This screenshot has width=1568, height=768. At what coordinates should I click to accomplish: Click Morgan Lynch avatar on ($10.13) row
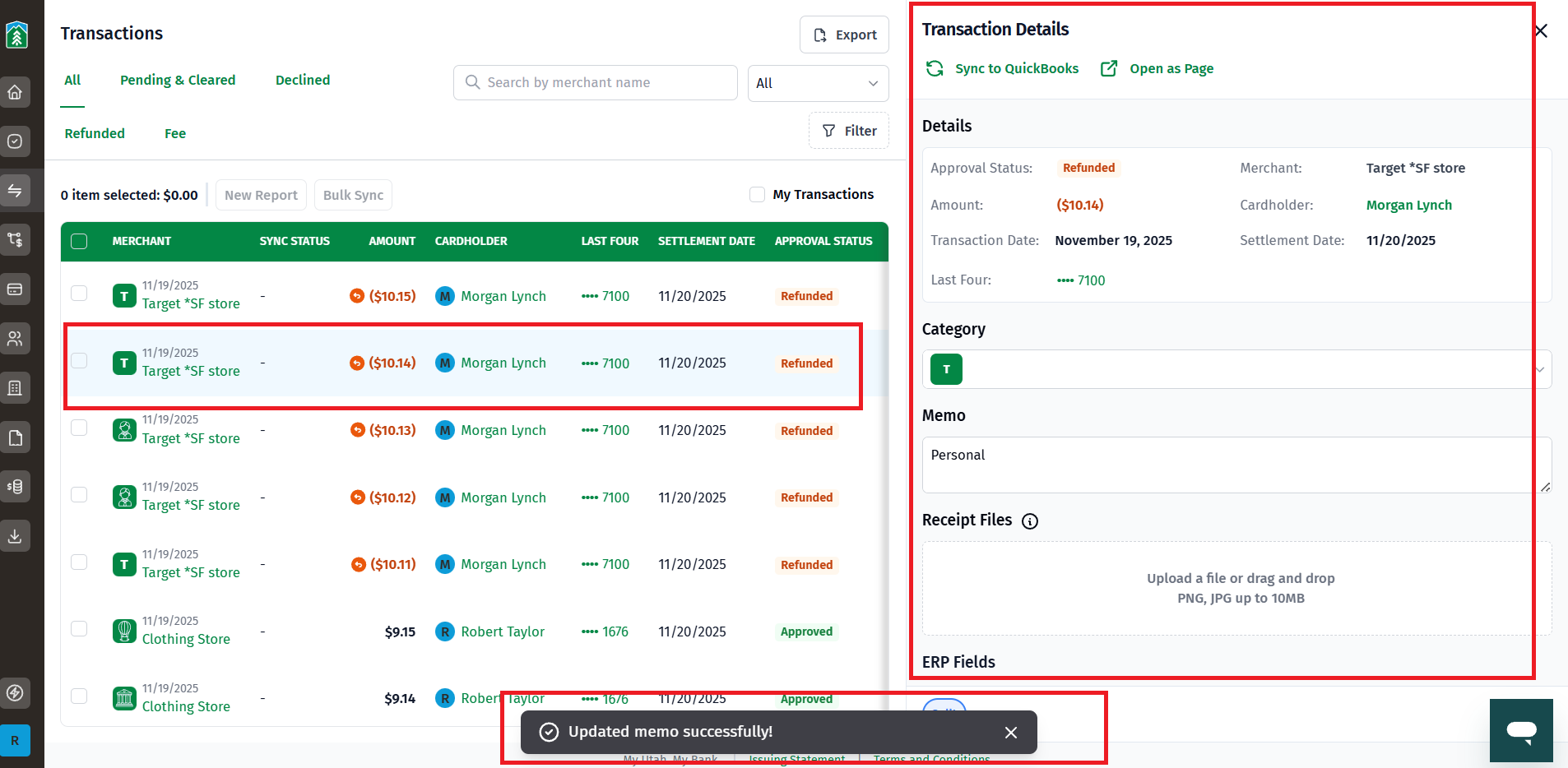(x=445, y=430)
